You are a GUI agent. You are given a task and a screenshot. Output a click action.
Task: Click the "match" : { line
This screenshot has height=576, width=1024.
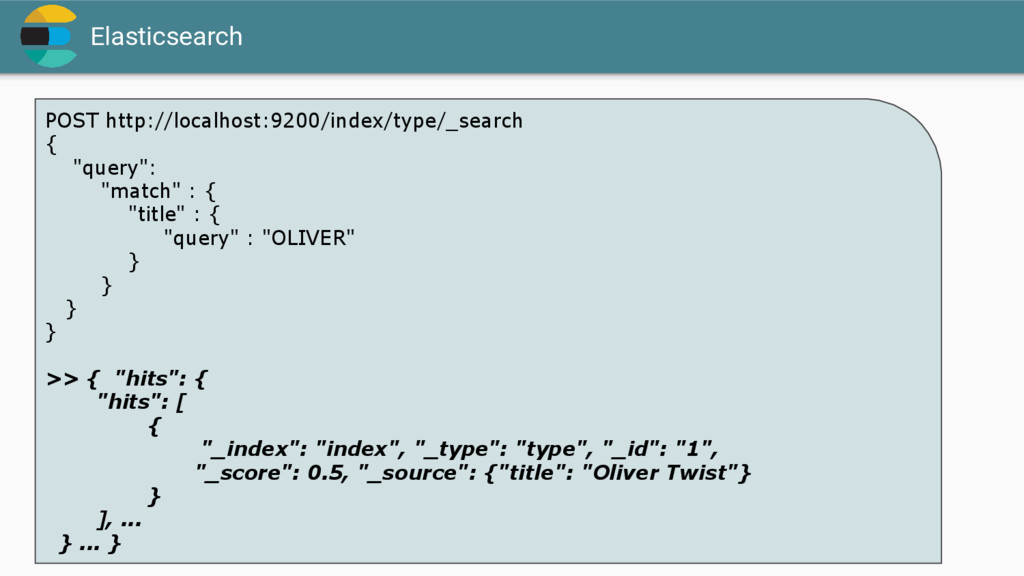pos(158,191)
